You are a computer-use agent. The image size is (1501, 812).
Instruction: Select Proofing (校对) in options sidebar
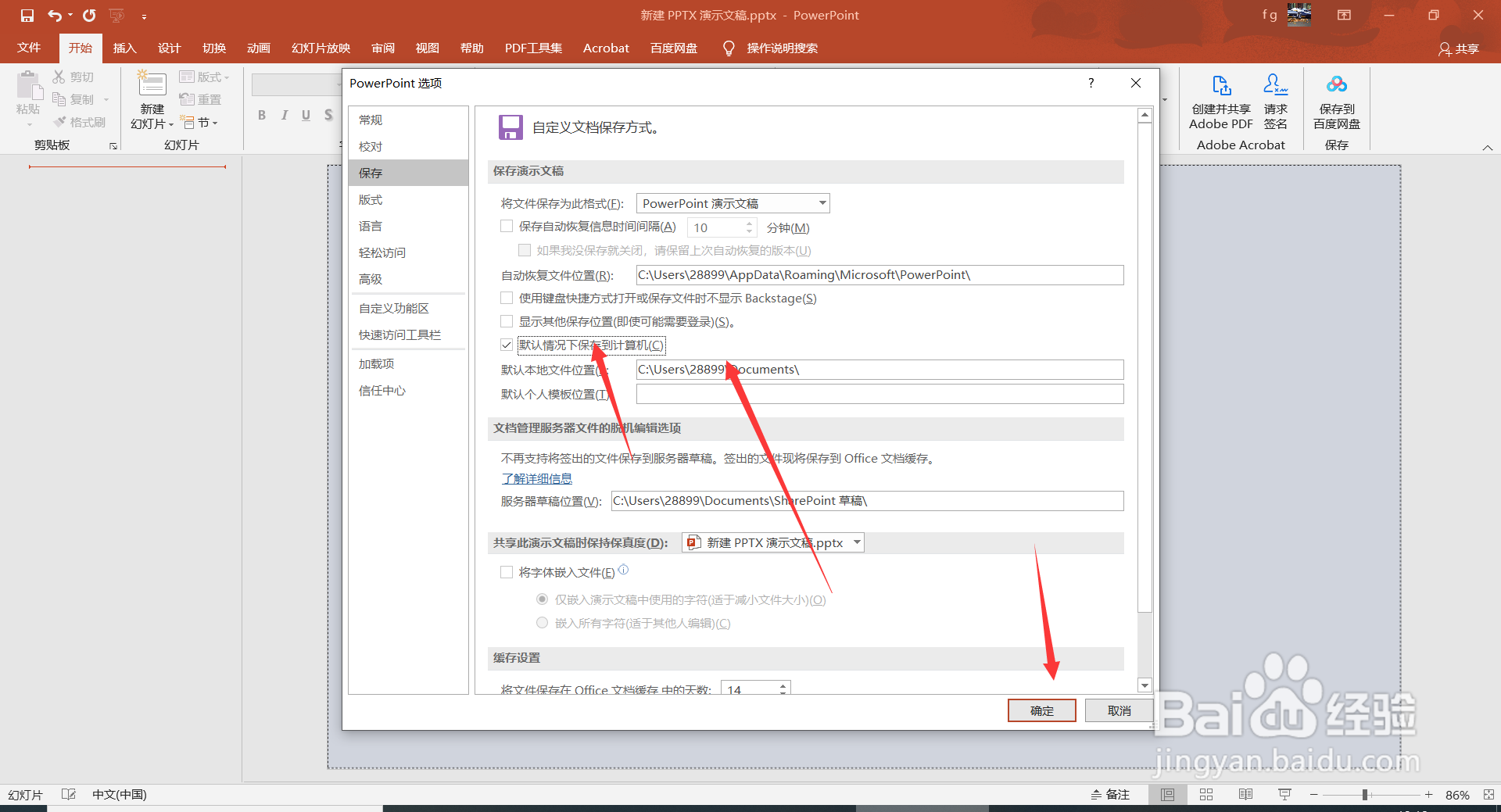coord(408,146)
